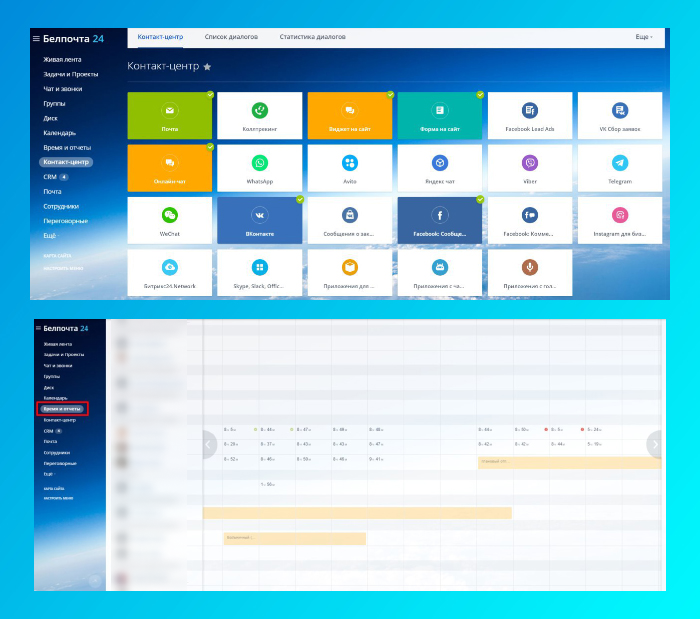Viewport: 700px width, 619px height.
Task: Open the Форма на сайт tile
Action: (440, 116)
